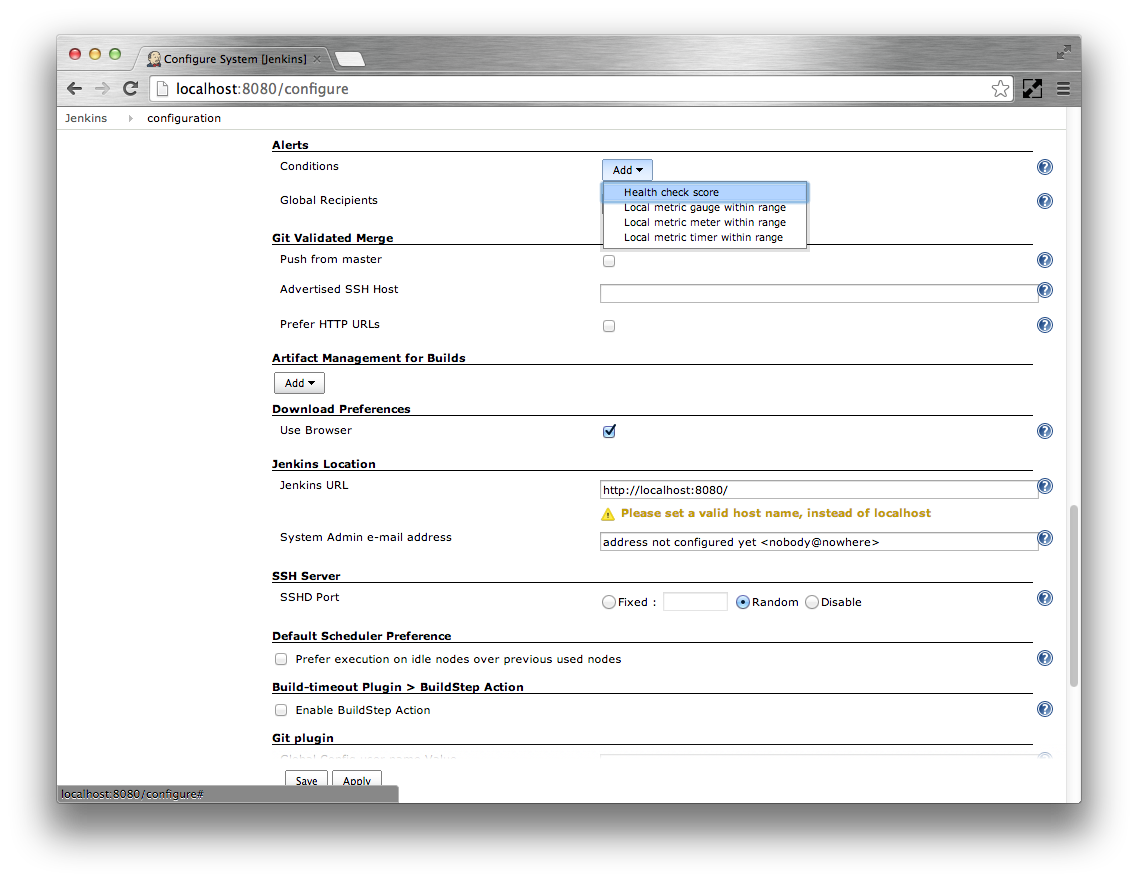Edit the Jenkins URL field
The width and height of the screenshot is (1138, 882).
(819, 490)
